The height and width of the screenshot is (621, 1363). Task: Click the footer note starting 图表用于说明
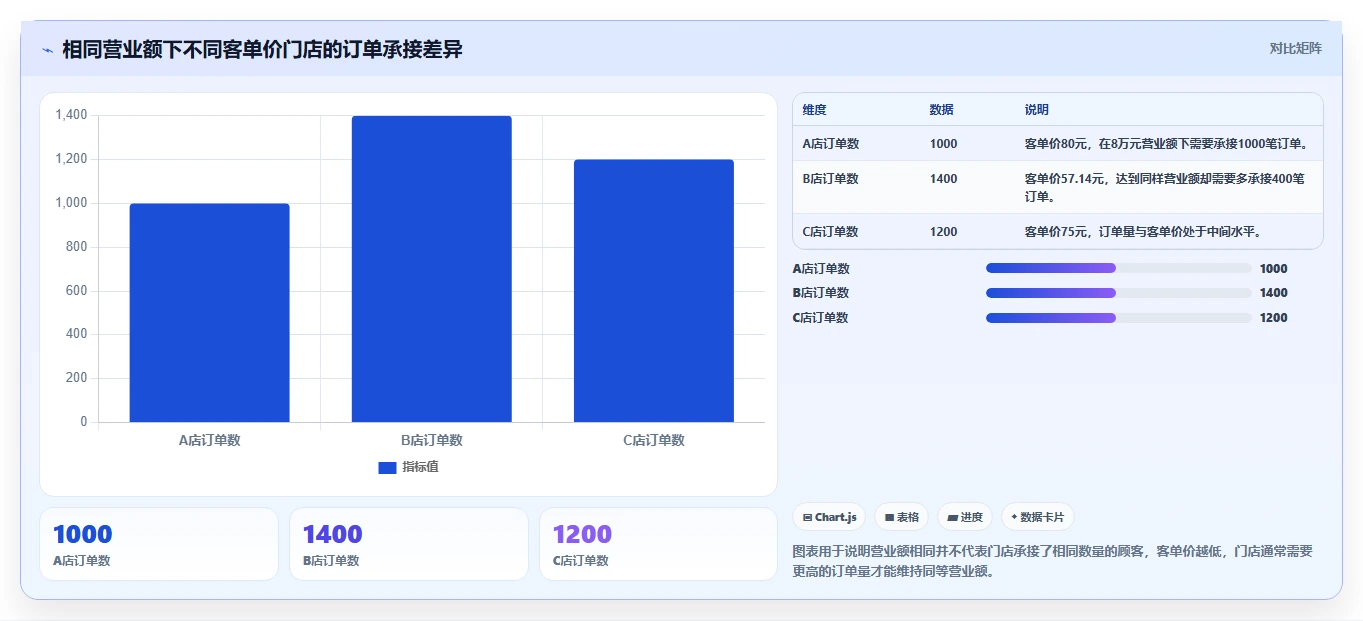1052,561
